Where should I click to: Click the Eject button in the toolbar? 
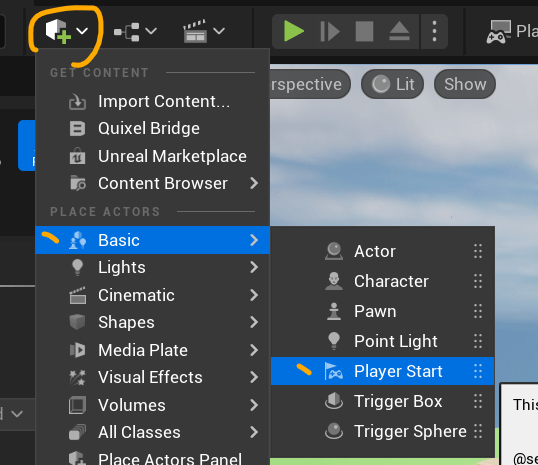[x=399, y=31]
